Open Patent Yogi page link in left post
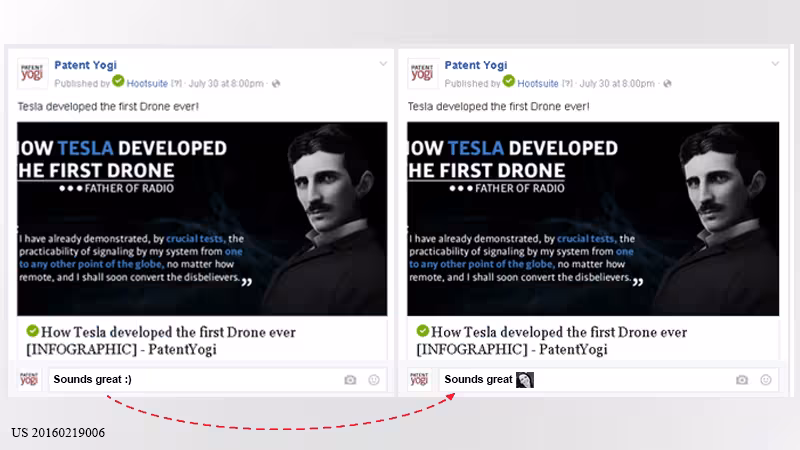800x450 pixels. point(85,65)
